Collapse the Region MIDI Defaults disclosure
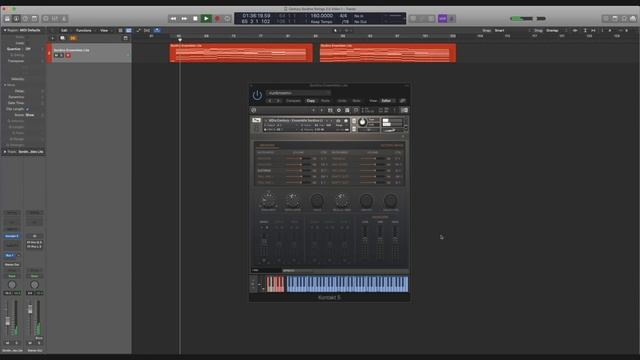The height and width of the screenshot is (360, 640). point(5,30)
